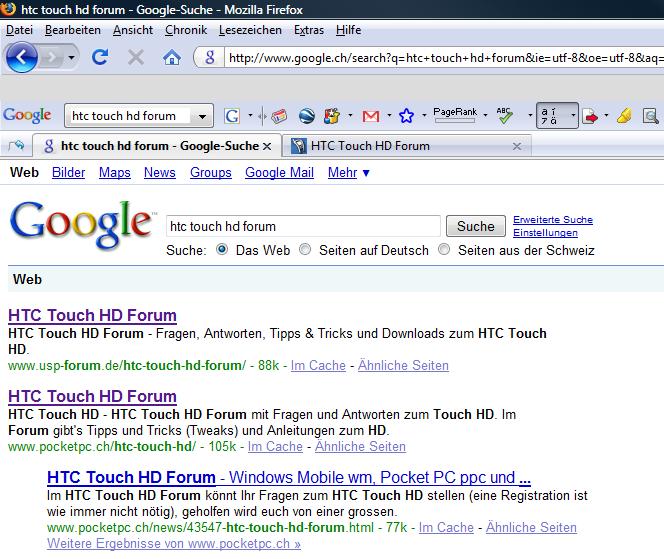664x559 pixels.
Task: Open the PageRank dropdown arrow
Action: pos(485,115)
